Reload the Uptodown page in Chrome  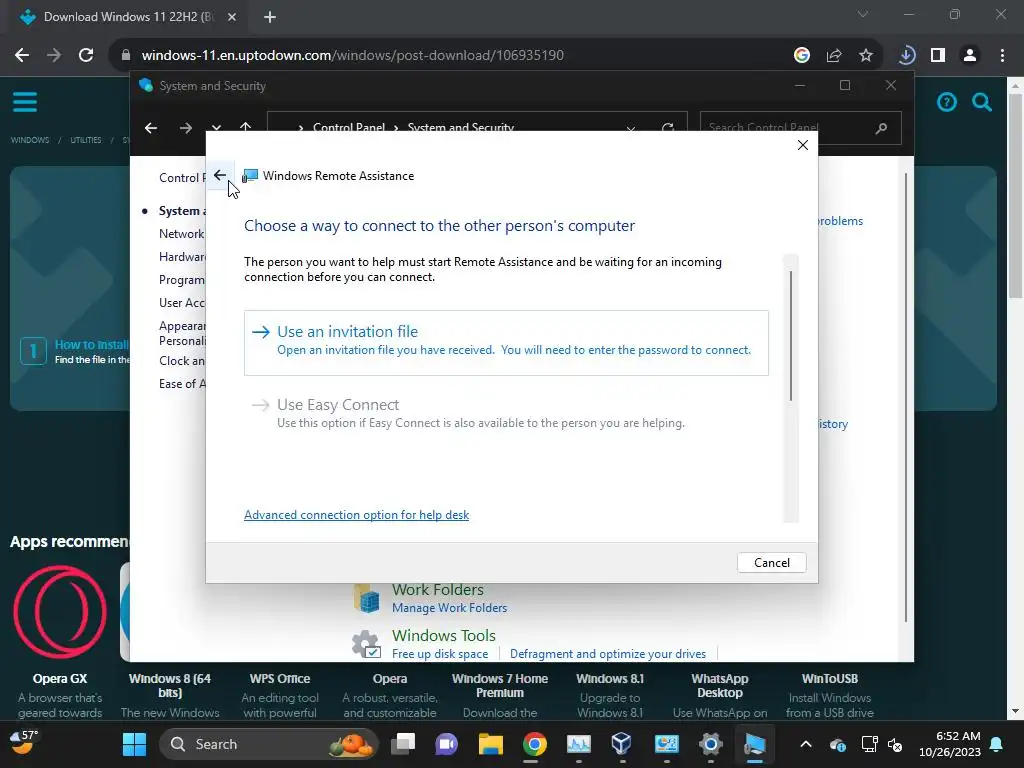click(86, 55)
